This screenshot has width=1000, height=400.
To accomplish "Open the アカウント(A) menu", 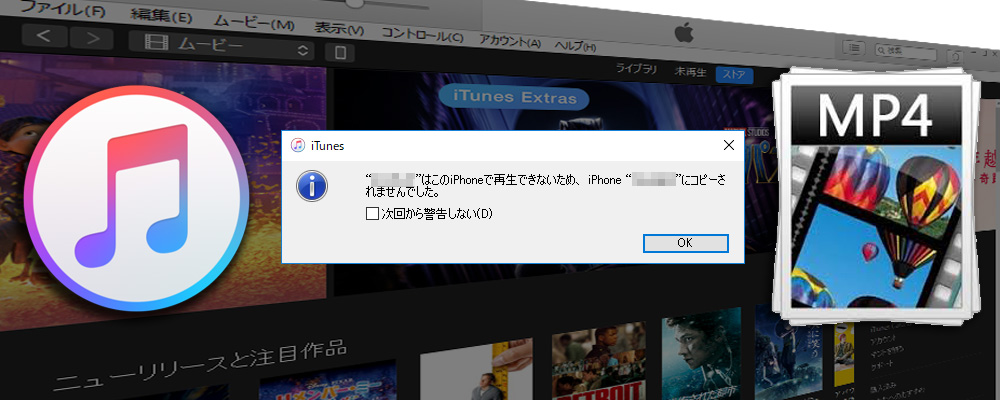I will tap(510, 42).
